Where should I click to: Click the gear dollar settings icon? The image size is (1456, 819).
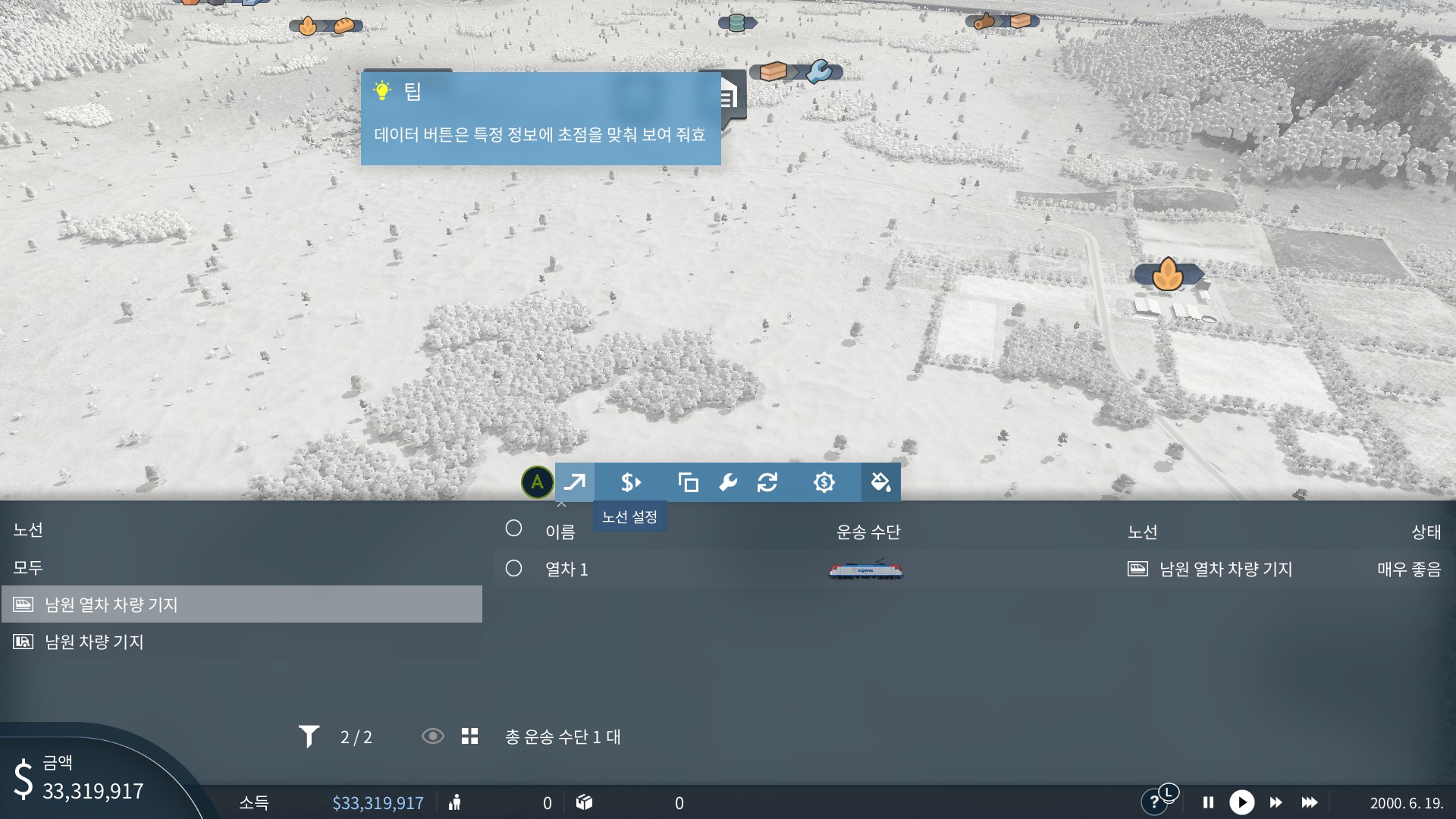(x=824, y=482)
